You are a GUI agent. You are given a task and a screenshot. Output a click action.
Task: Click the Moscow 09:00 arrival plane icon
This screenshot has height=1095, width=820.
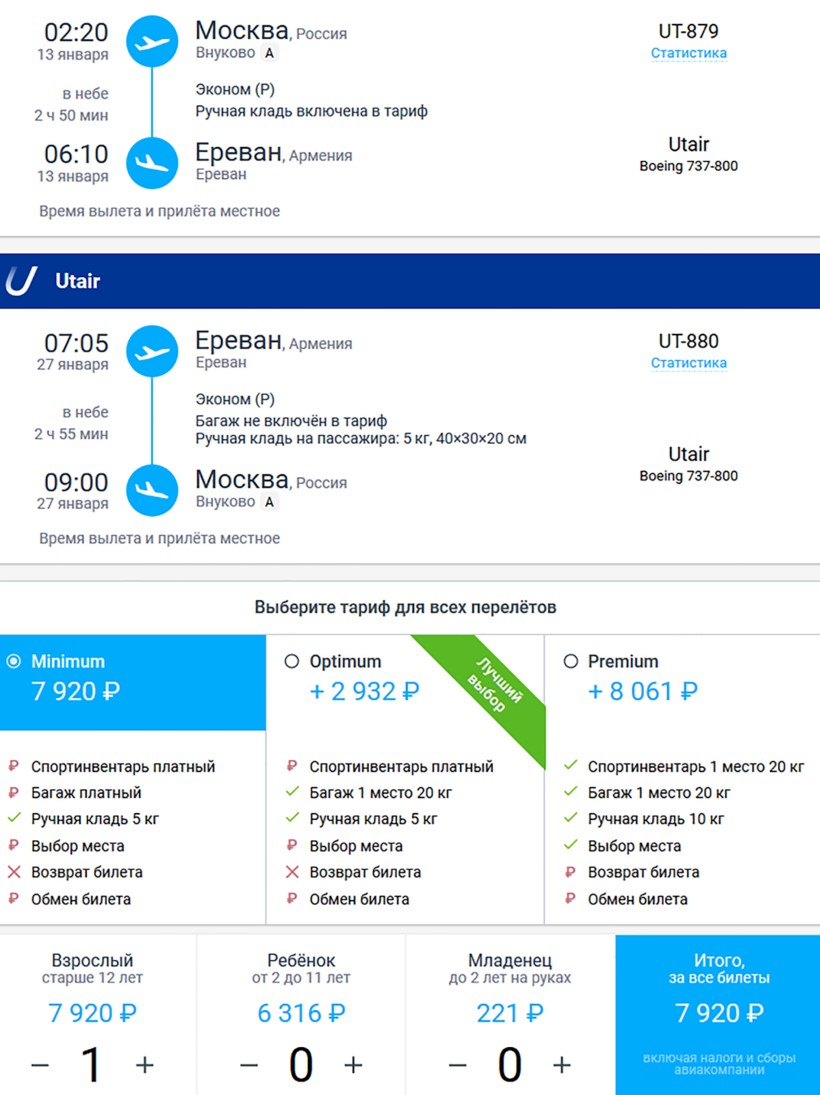pyautogui.click(x=152, y=490)
